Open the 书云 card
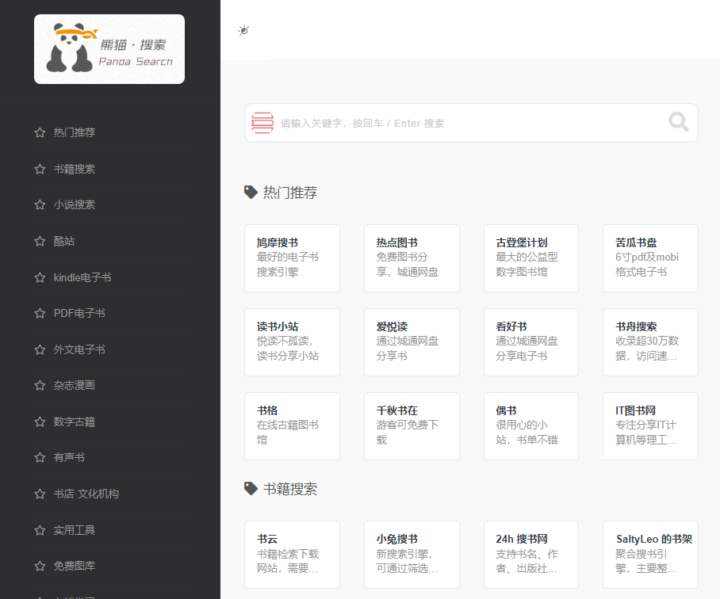This screenshot has width=720, height=599. pos(292,554)
